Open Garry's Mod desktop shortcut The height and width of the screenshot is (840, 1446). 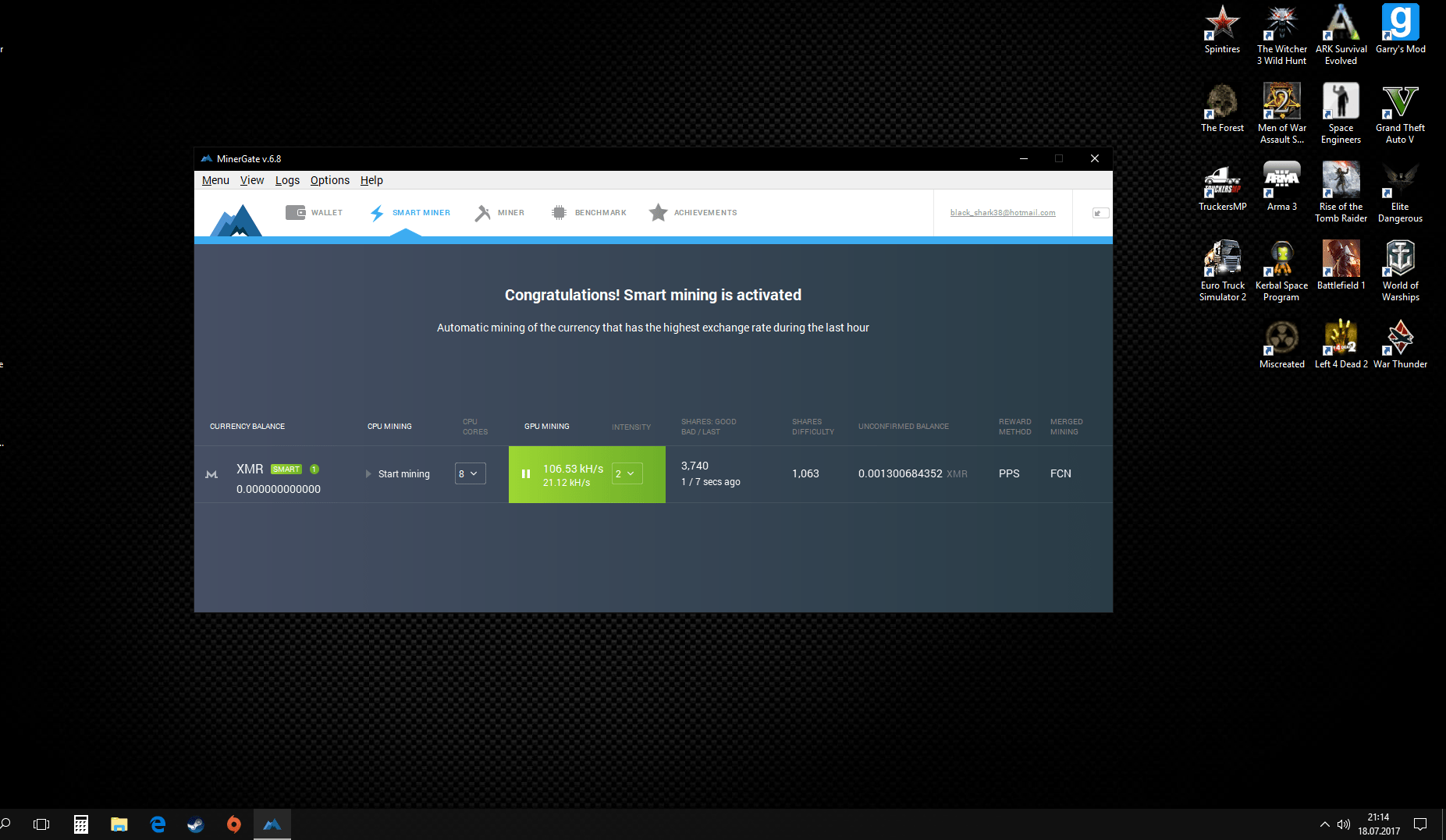1400,30
